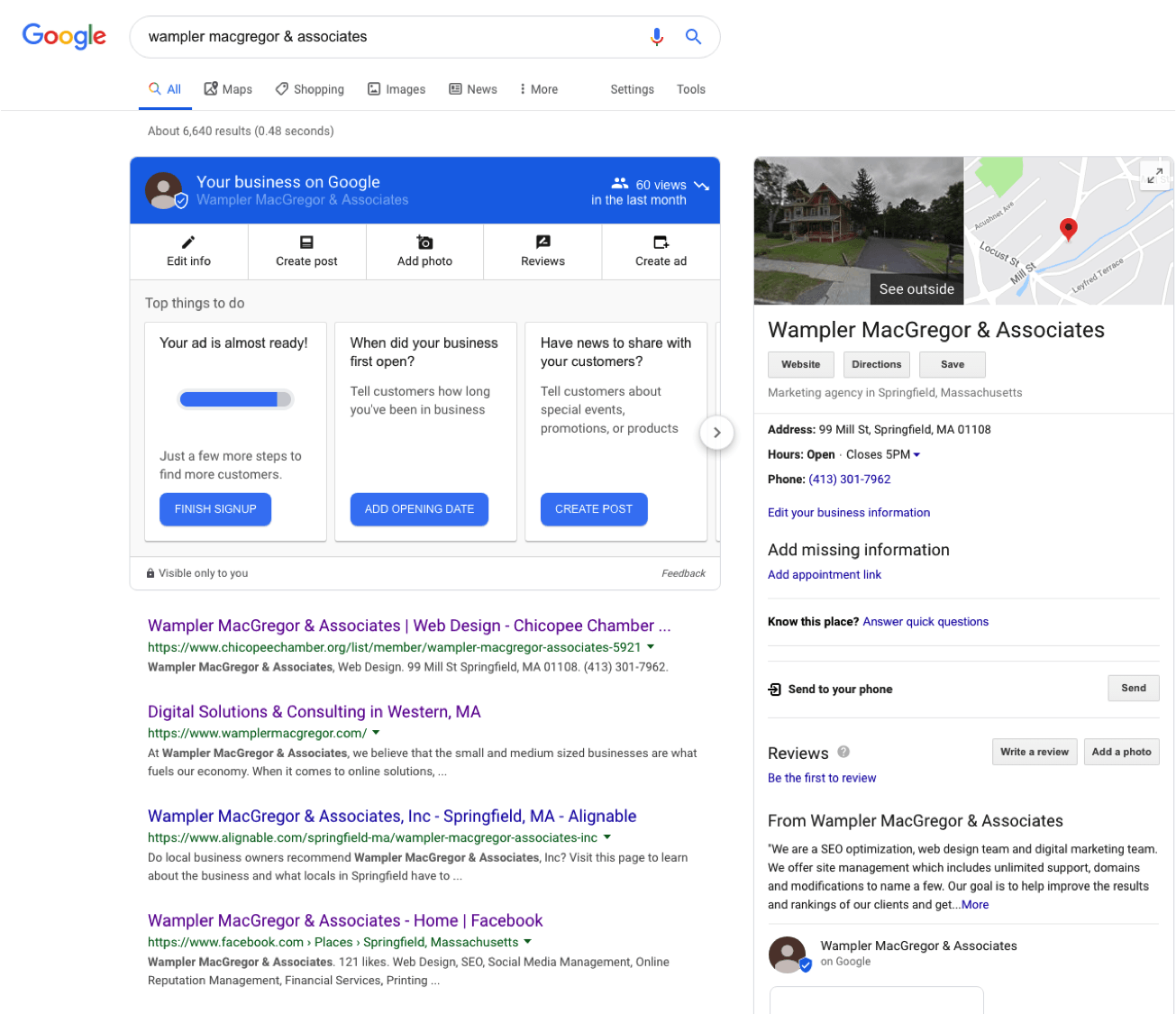Click in the Google search input field
Screen dimensions: 1176x1014
point(392,37)
